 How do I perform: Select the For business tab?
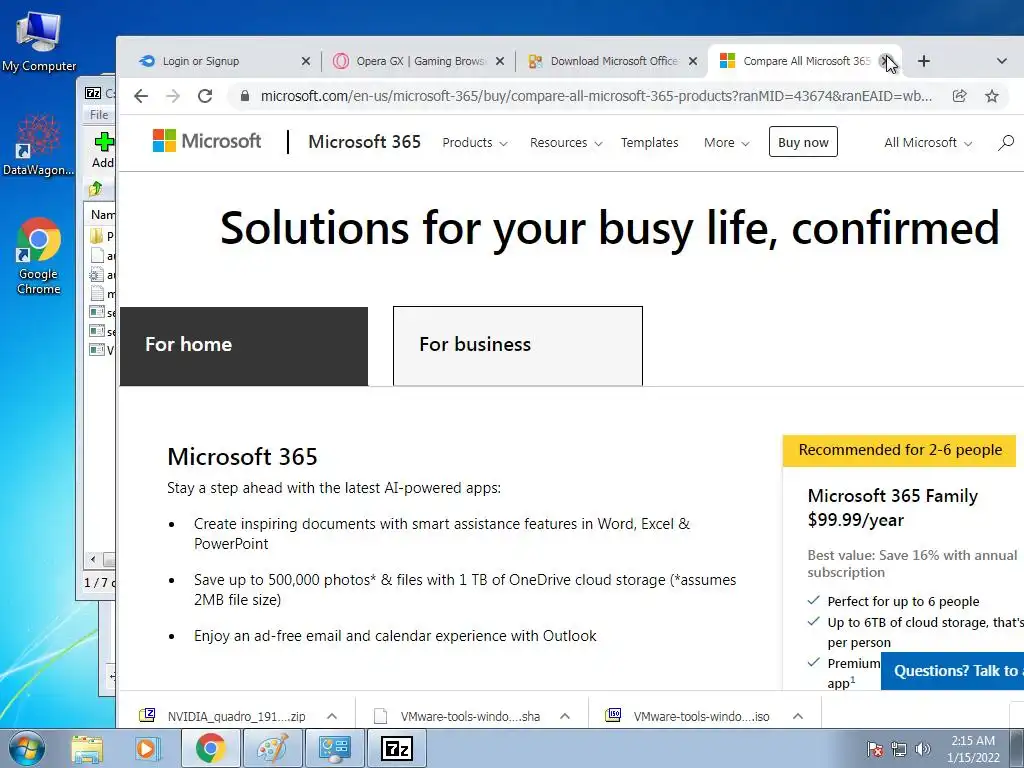[518, 346]
